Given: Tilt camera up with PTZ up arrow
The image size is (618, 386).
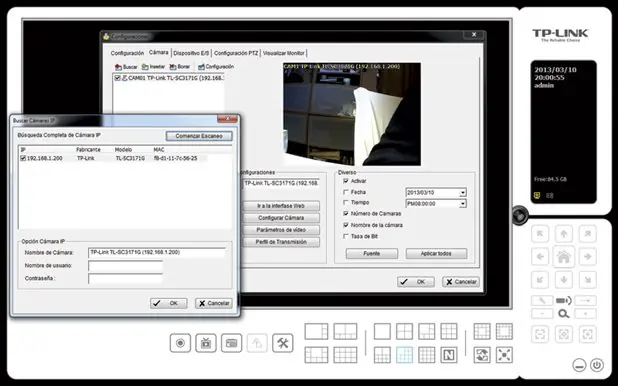Looking at the screenshot, I should 564,234.
